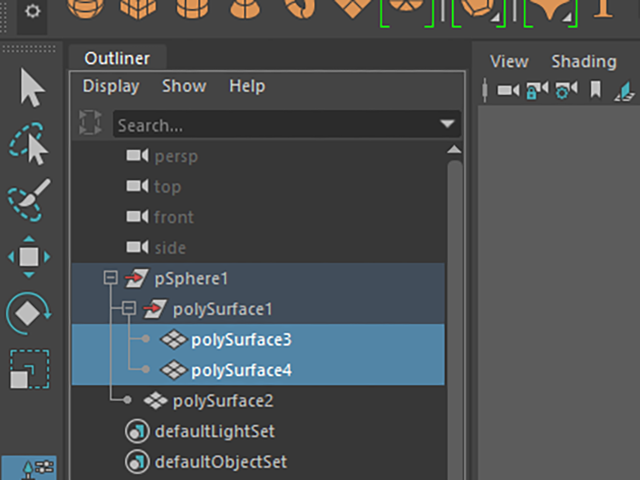Open viewport Camera Attributes icon

coord(567,90)
